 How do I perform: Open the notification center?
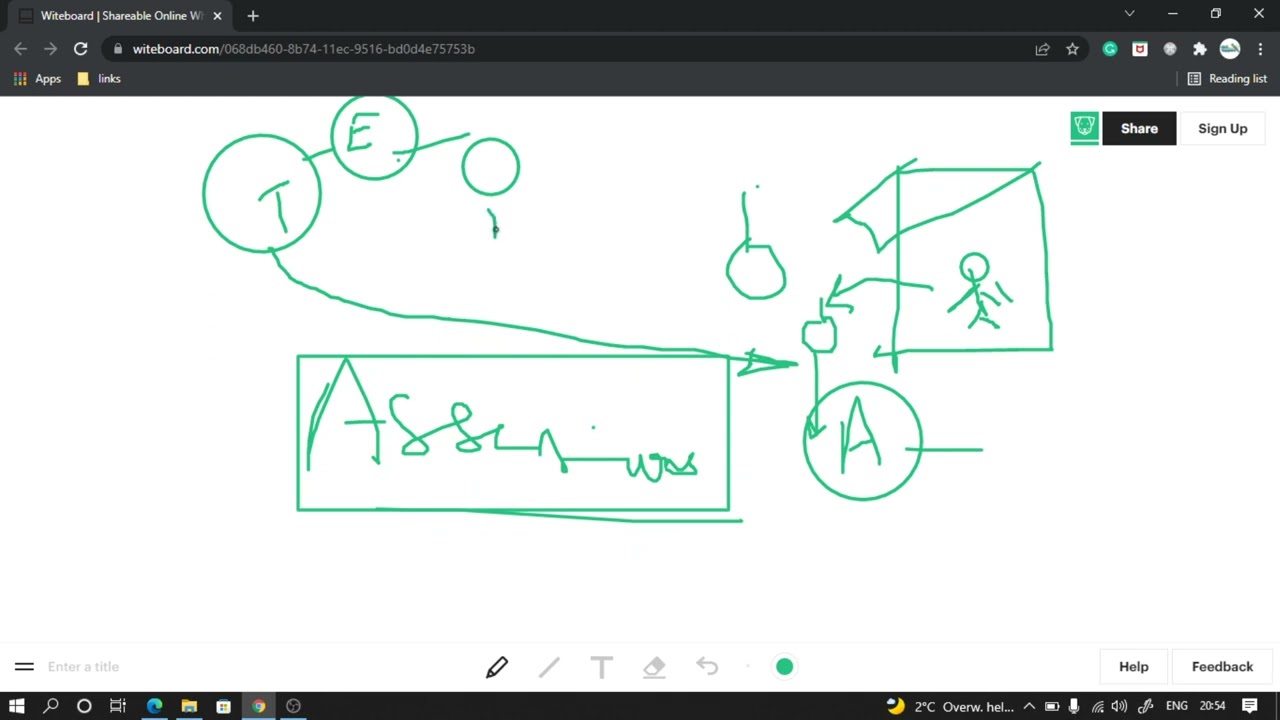[1250, 706]
